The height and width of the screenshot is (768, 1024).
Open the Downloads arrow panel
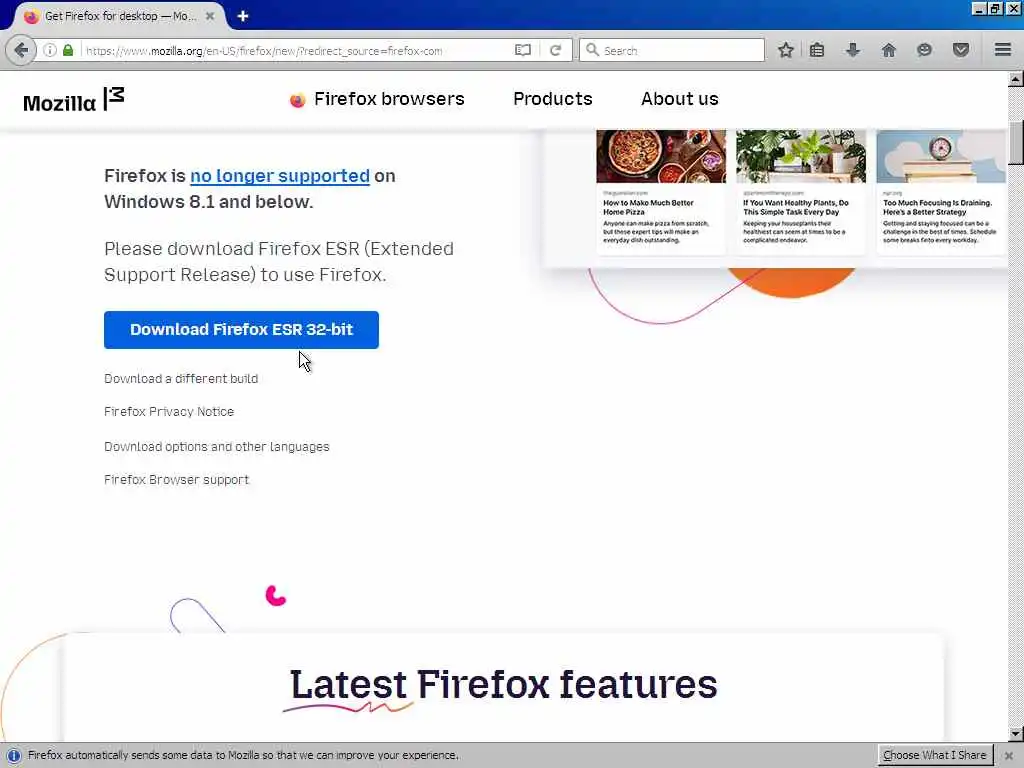click(852, 50)
